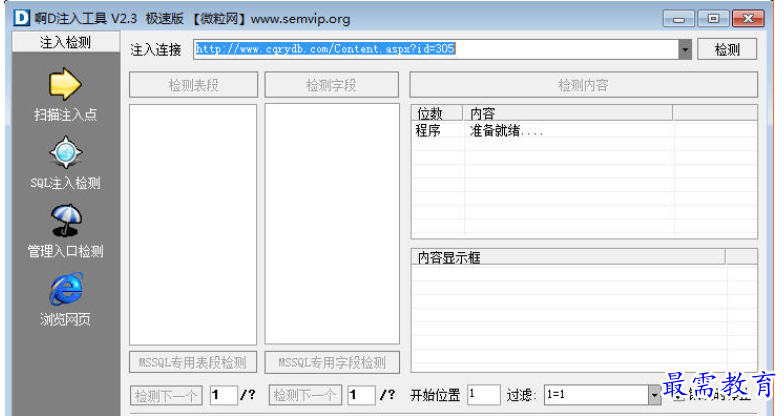
Task: Focus the counter box beside field 检测下一个
Action: [362, 395]
